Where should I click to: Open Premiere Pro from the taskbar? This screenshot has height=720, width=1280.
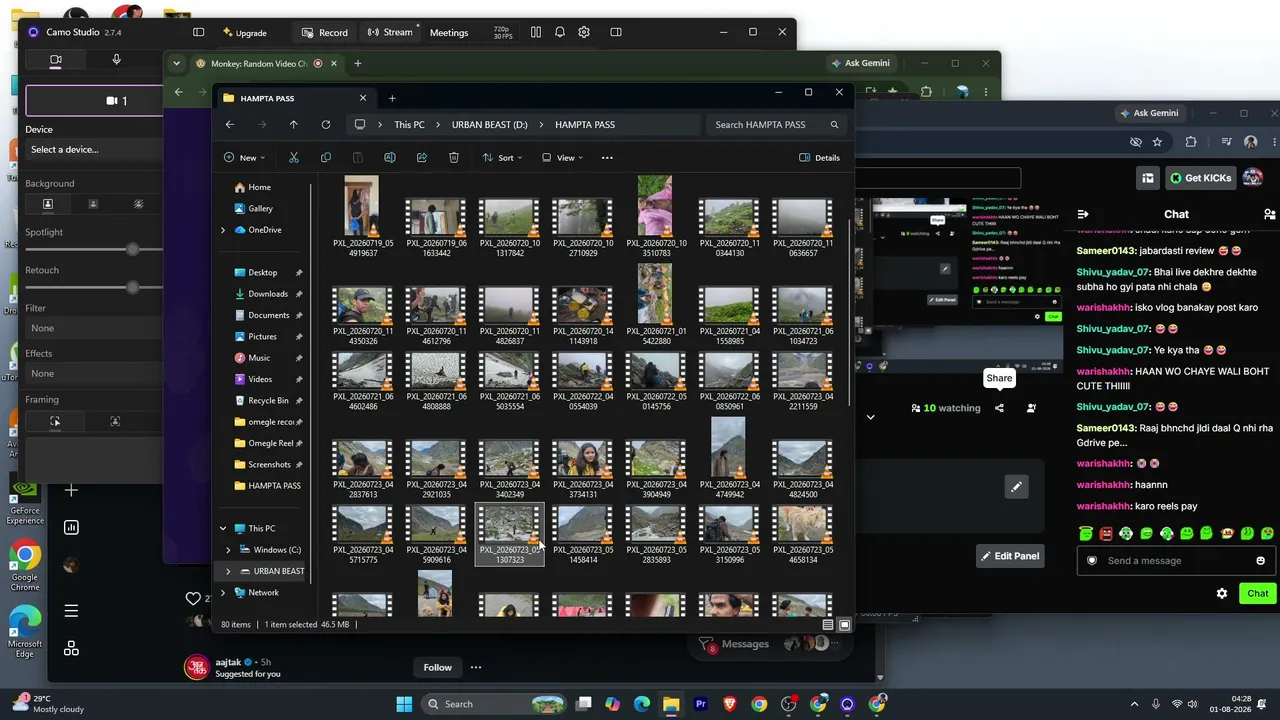(x=700, y=704)
